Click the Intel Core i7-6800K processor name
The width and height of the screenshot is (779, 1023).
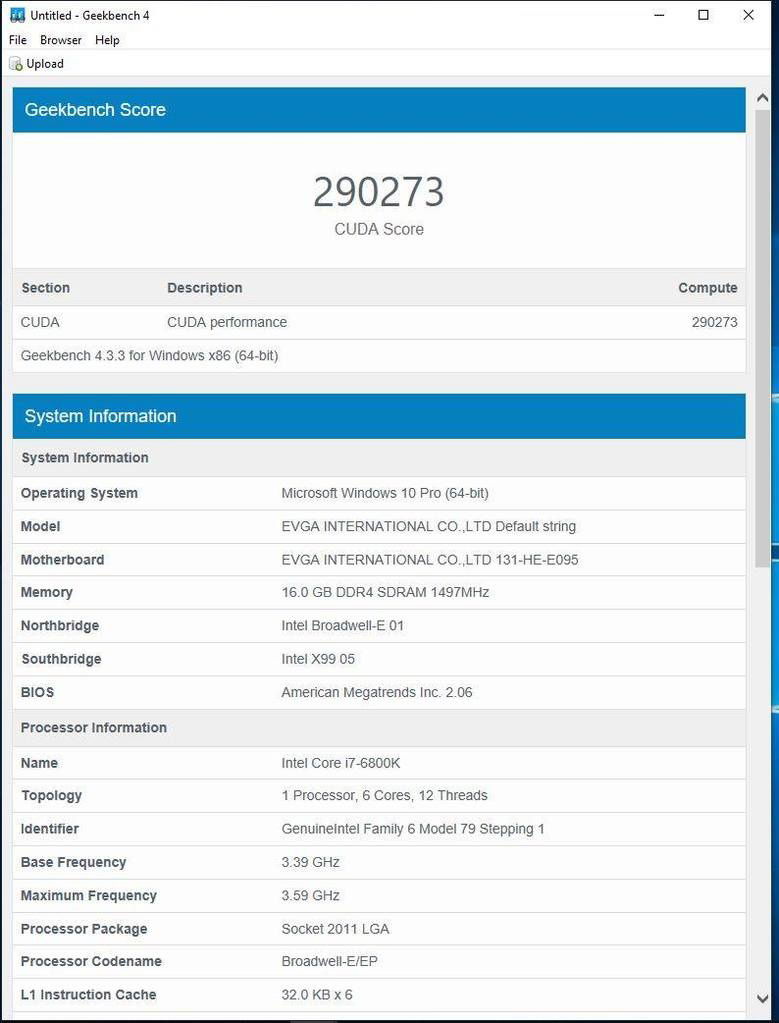tap(341, 763)
